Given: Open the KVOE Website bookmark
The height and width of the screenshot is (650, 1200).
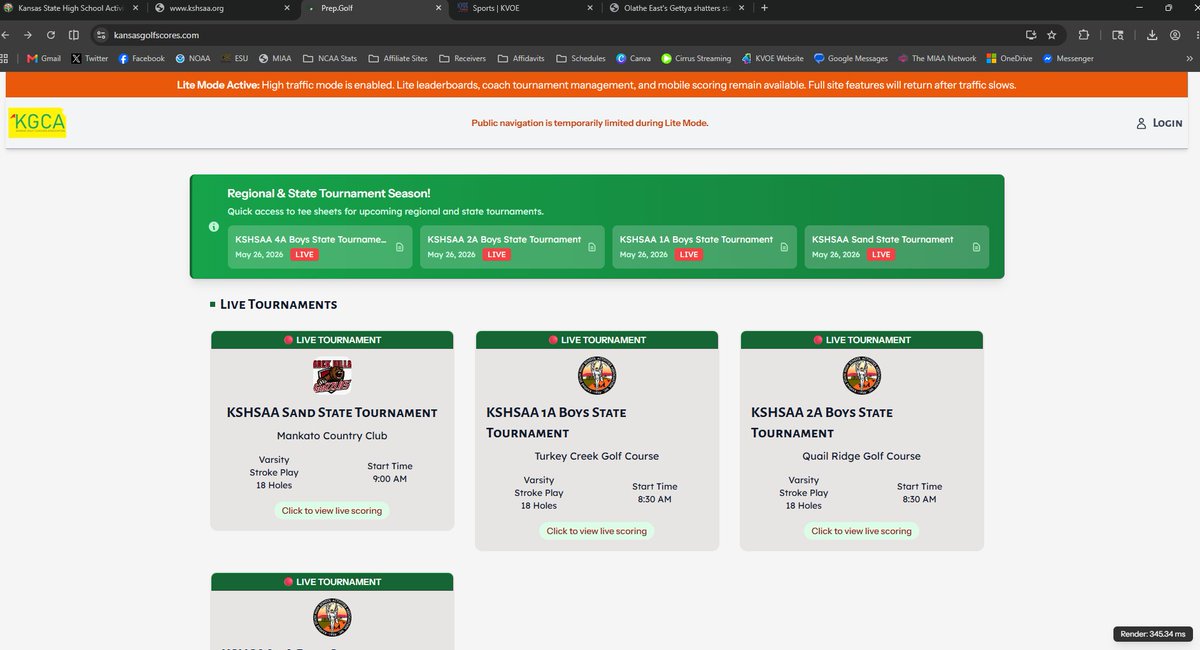Looking at the screenshot, I should click(x=772, y=58).
